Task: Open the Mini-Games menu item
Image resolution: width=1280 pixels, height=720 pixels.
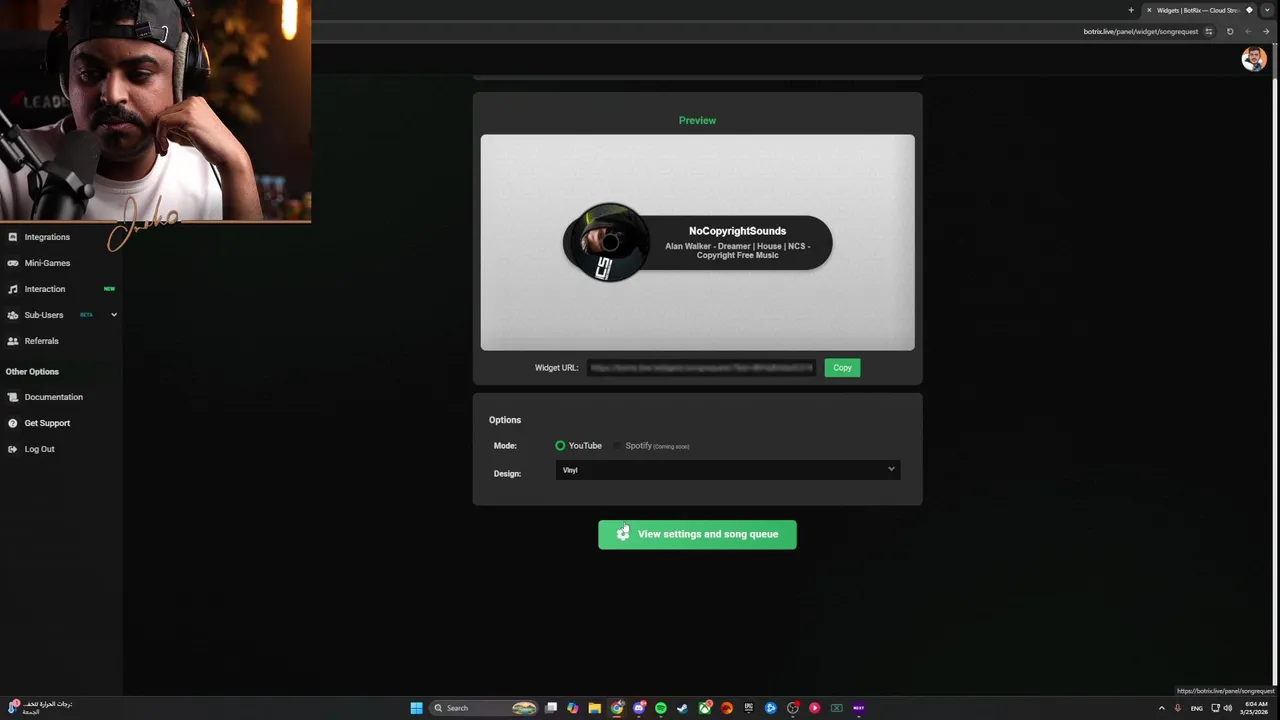Action: pos(47,263)
